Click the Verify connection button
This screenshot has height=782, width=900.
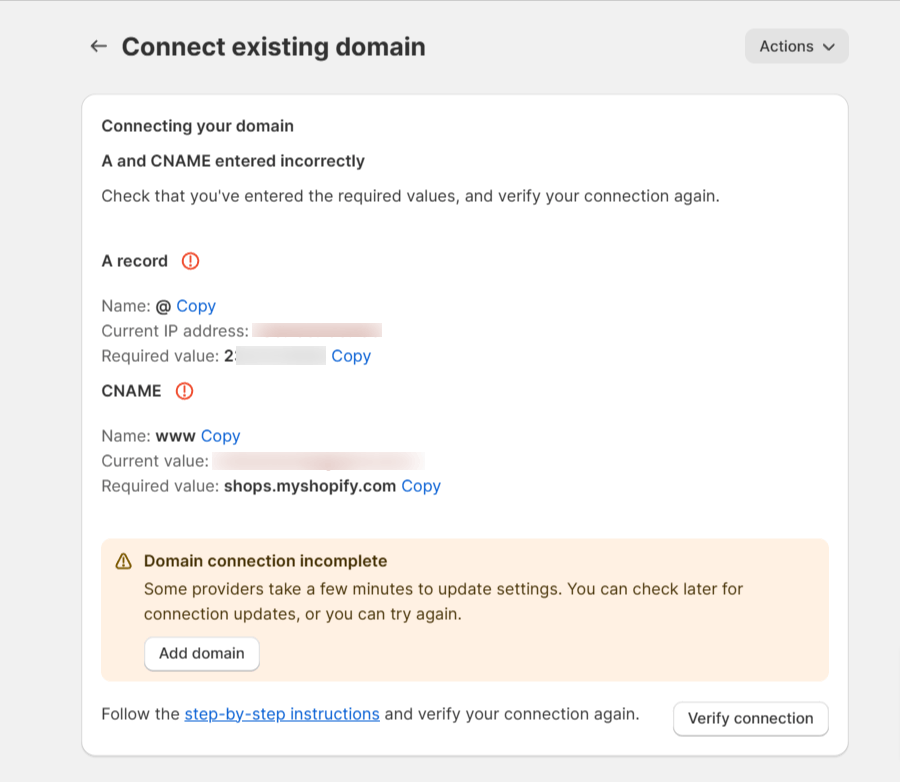(x=750, y=718)
